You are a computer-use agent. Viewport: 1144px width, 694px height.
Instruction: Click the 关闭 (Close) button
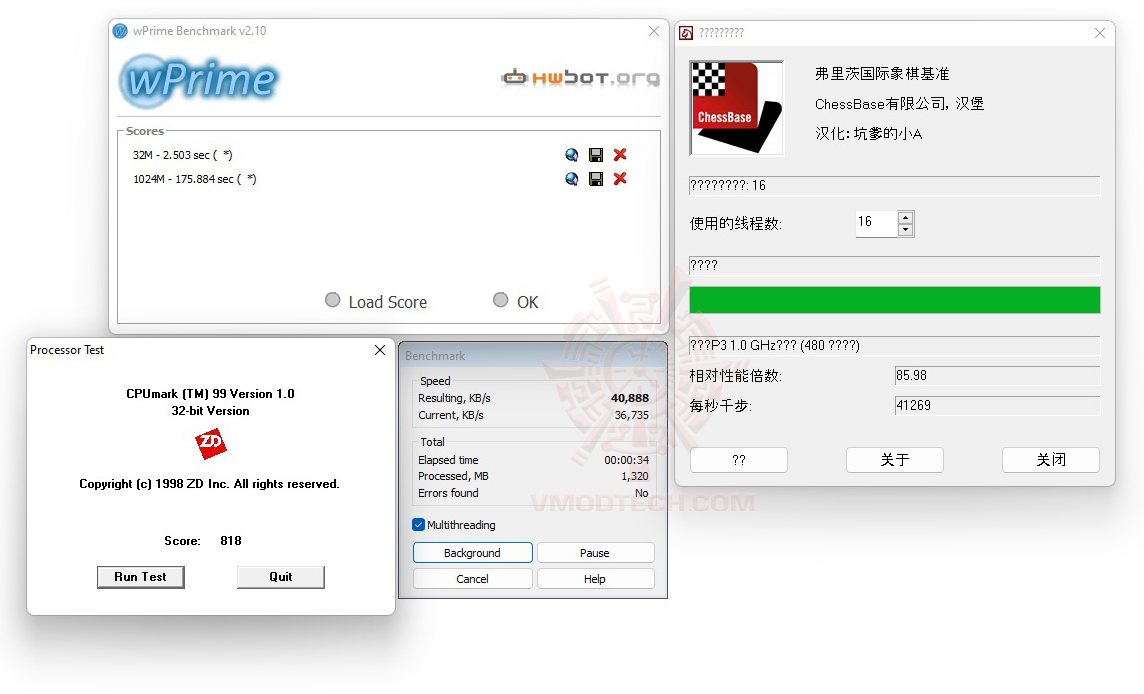(x=1051, y=460)
